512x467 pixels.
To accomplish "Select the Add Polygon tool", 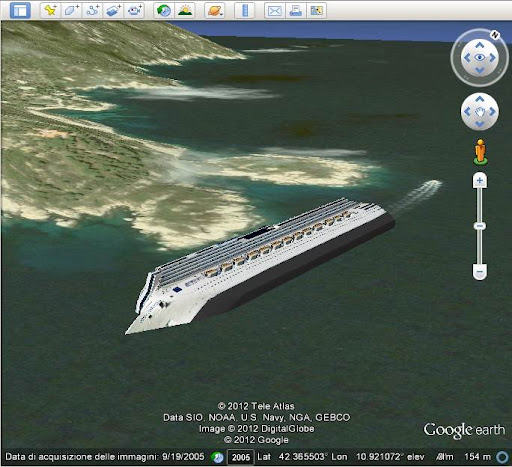I will pyautogui.click(x=71, y=10).
